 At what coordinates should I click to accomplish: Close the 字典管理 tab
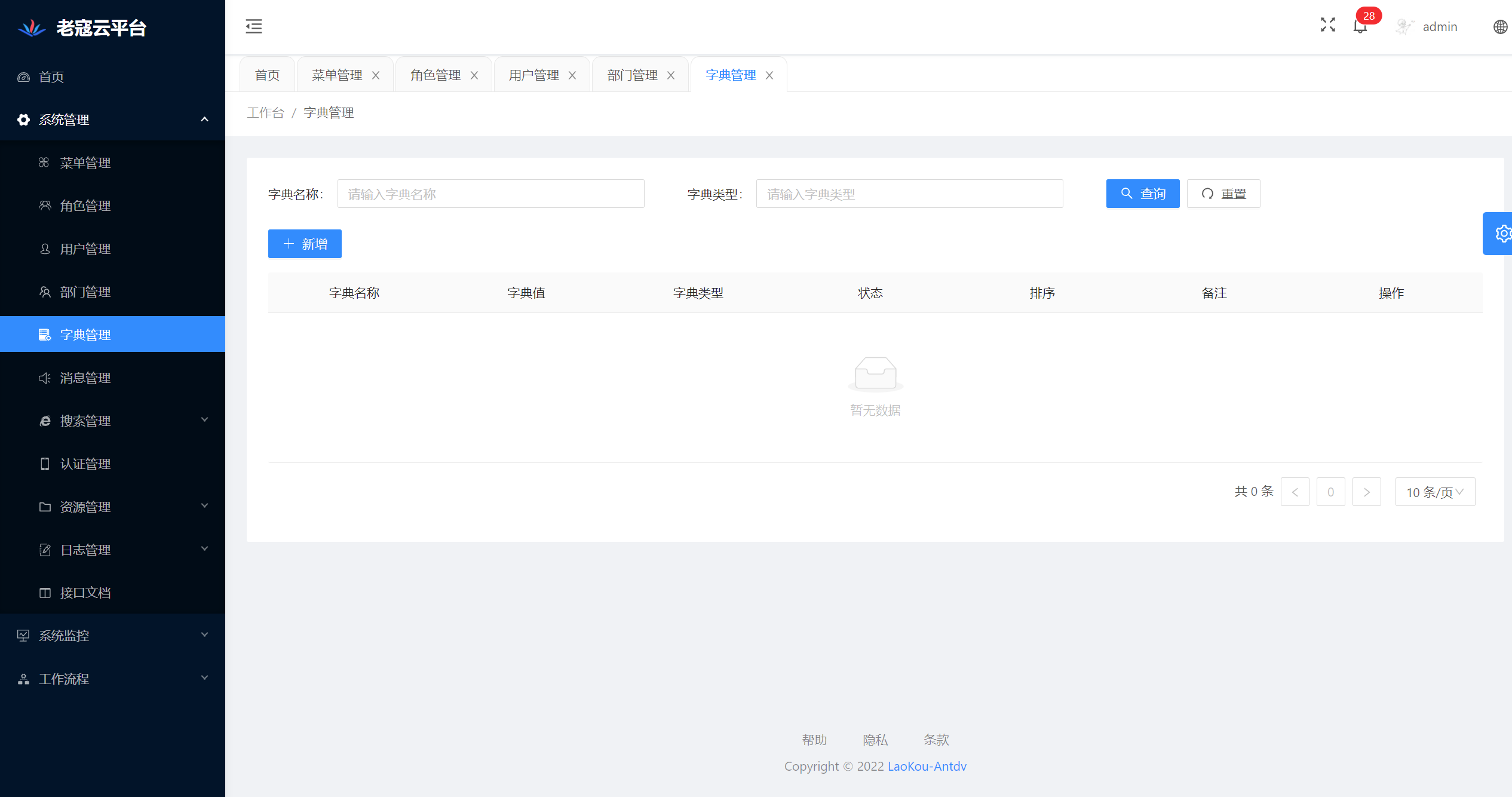pyautogui.click(x=769, y=75)
